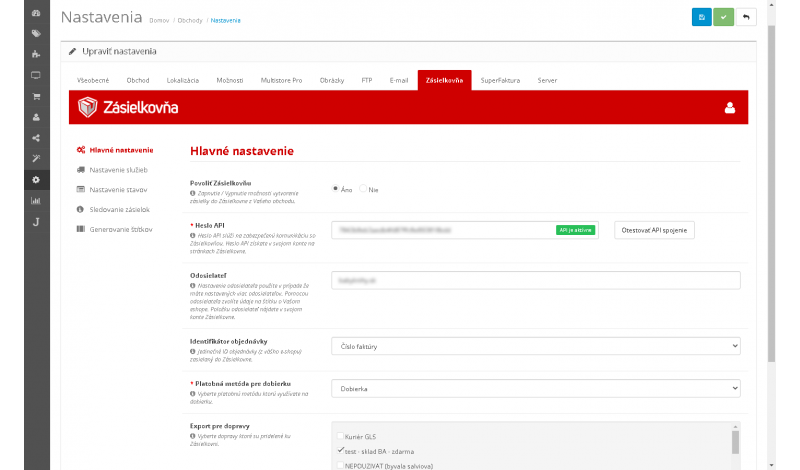Click the Export pre dopravy list scrollbar thumb
The width and height of the screenshot is (800, 470).
(x=735, y=442)
